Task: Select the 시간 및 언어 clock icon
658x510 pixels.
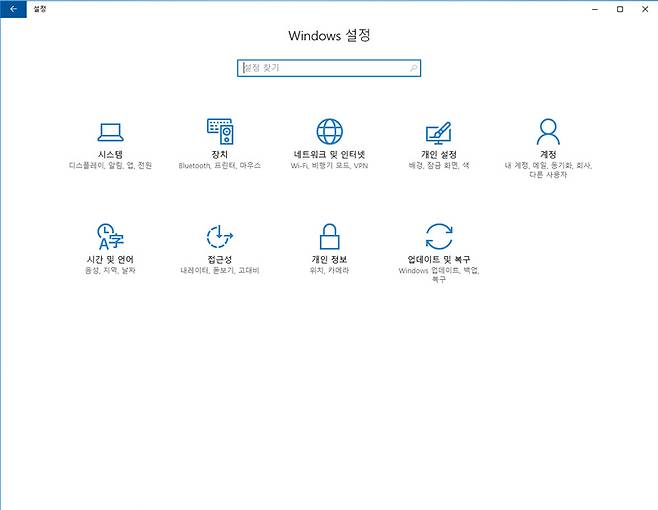Action: (110, 237)
